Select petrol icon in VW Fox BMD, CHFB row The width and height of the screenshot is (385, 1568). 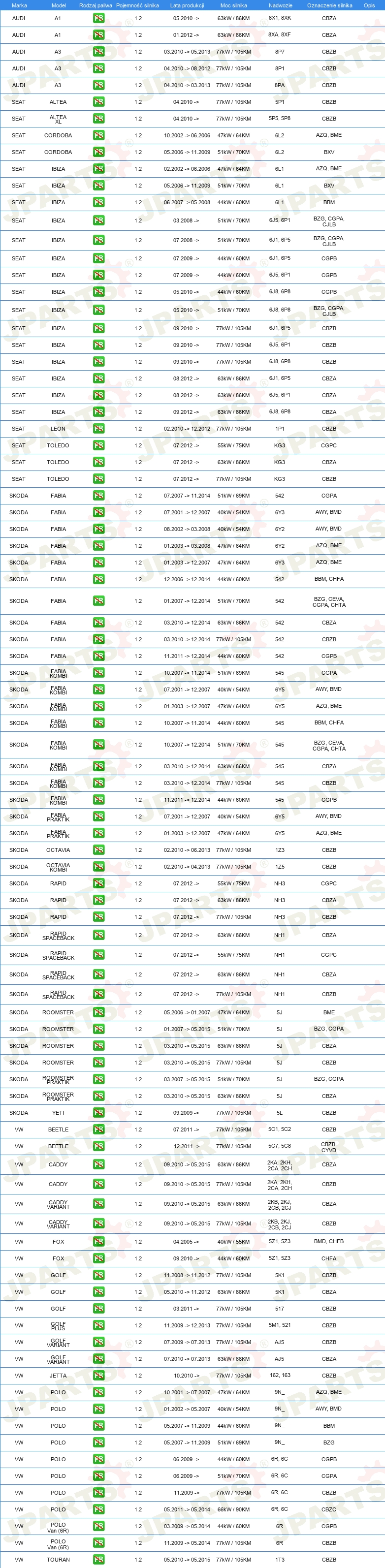98,1242
